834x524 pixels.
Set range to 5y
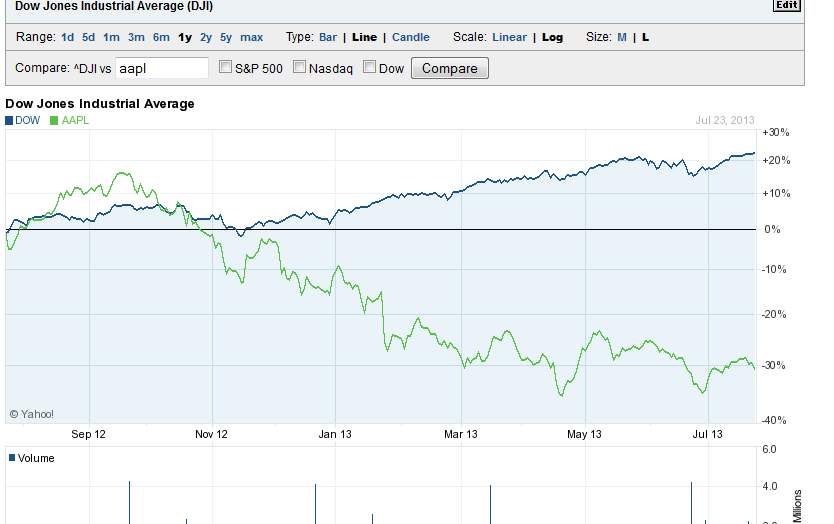[x=226, y=37]
